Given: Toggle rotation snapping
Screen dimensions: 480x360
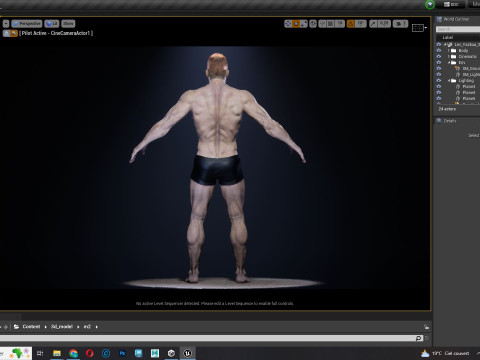Looking at the screenshot, I should click(x=351, y=24).
